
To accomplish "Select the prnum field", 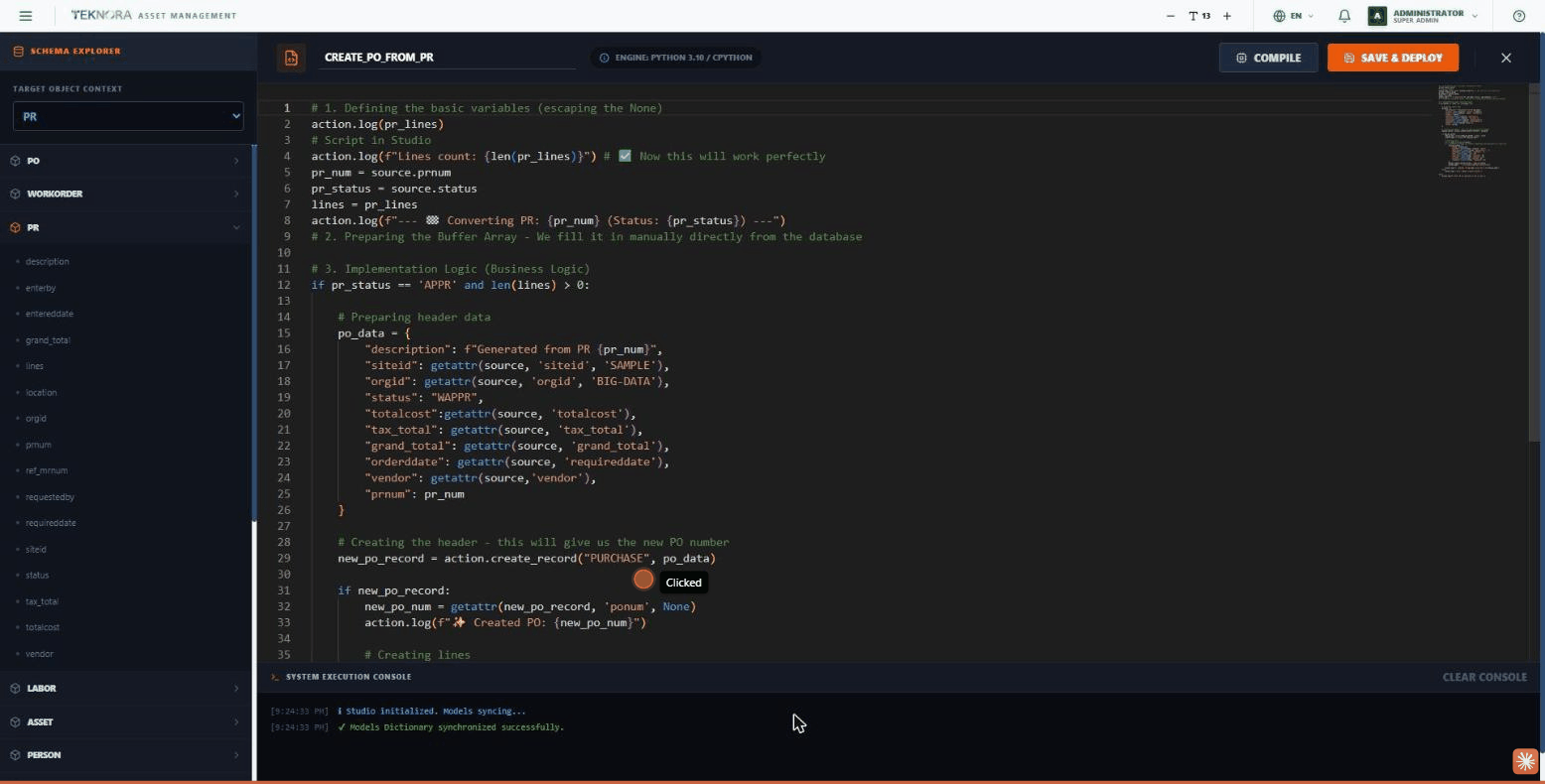I will (x=38, y=445).
